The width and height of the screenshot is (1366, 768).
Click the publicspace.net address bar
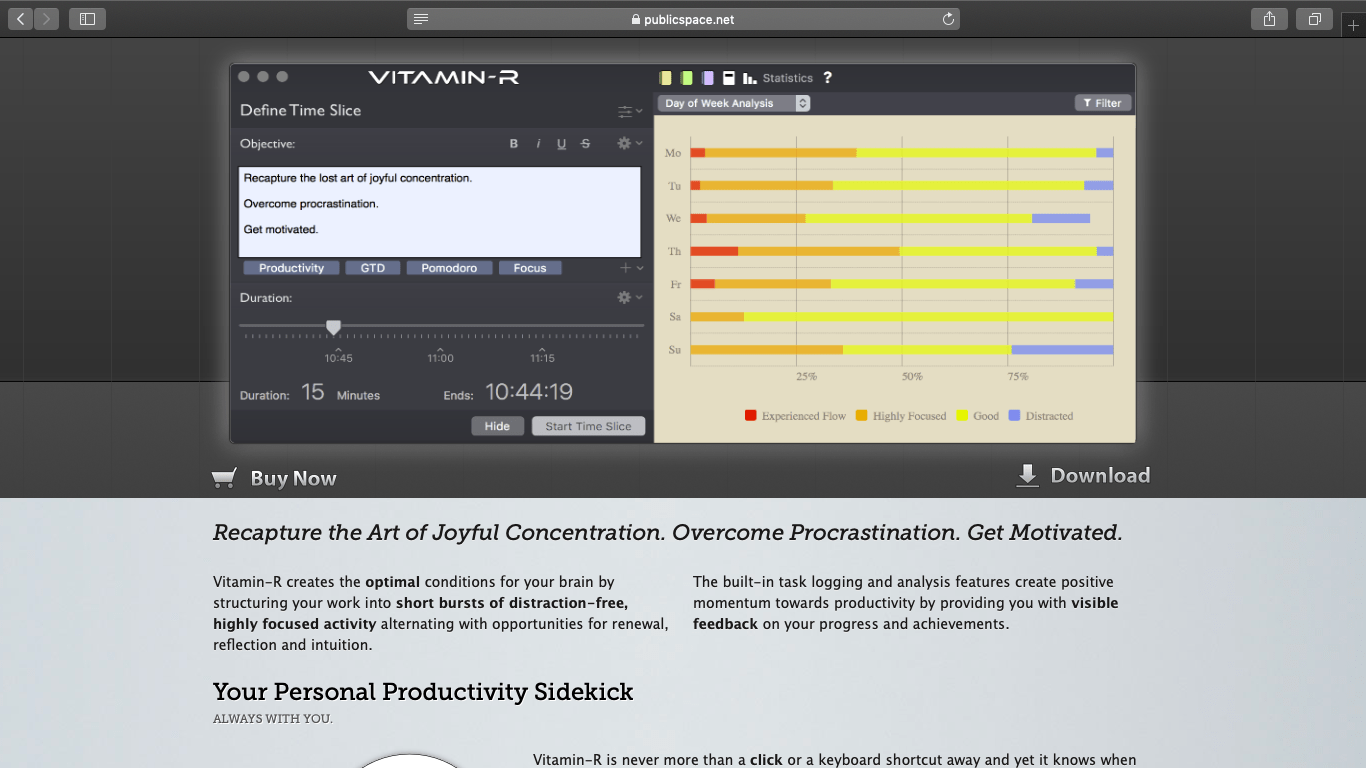point(683,19)
